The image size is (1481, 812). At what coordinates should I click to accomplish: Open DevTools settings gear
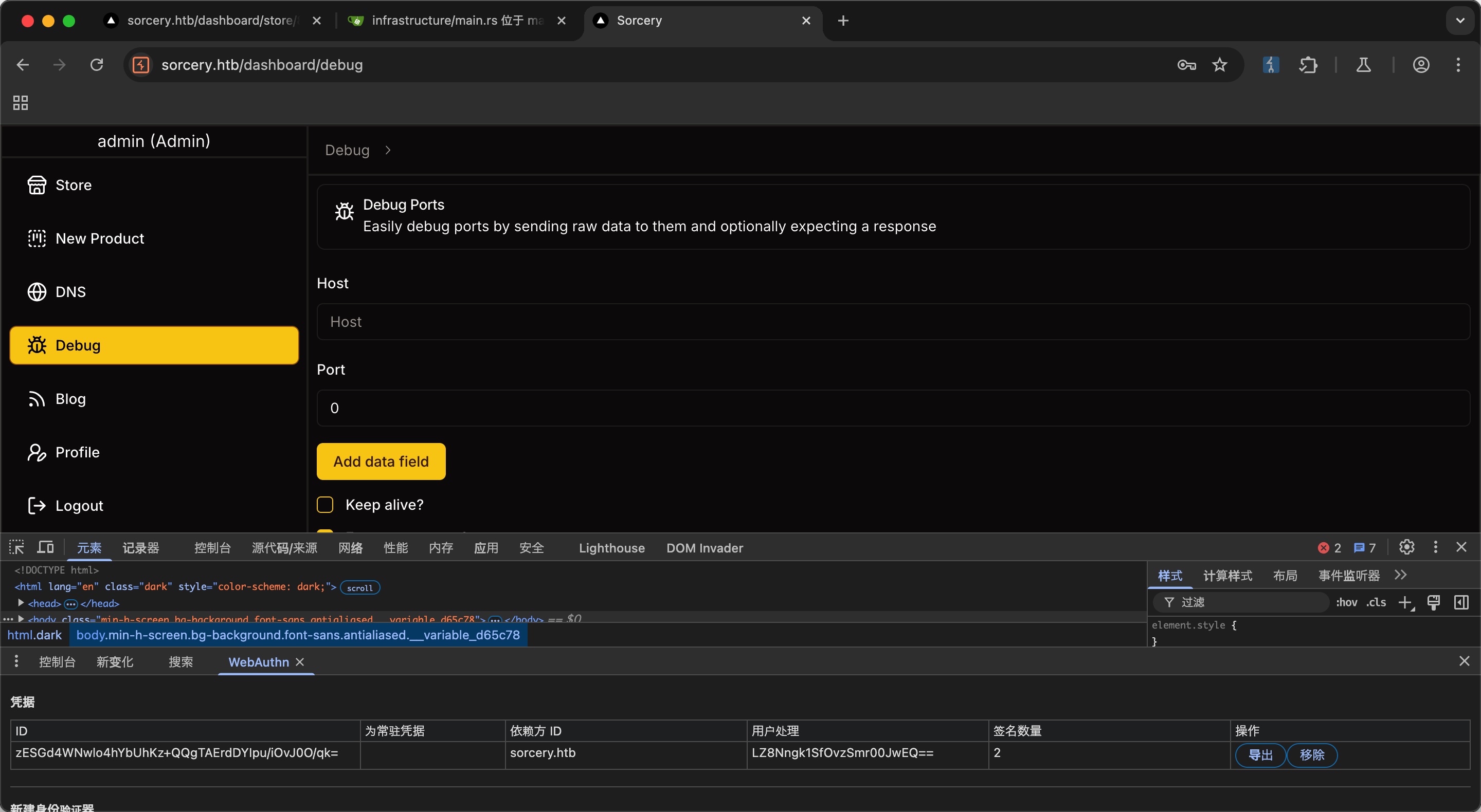coord(1406,548)
